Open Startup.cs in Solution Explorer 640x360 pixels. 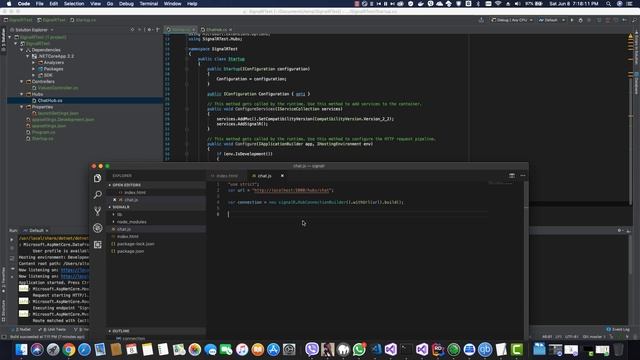point(42,139)
